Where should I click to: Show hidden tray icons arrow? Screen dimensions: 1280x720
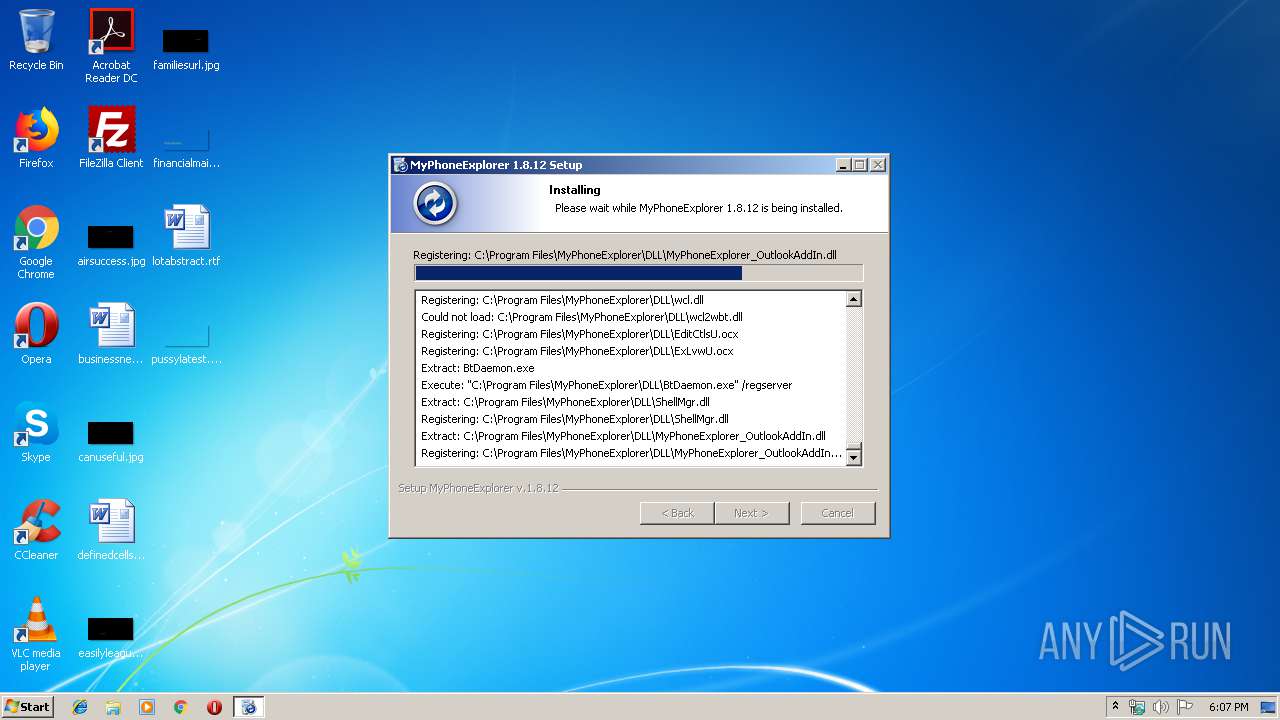[x=1115, y=707]
